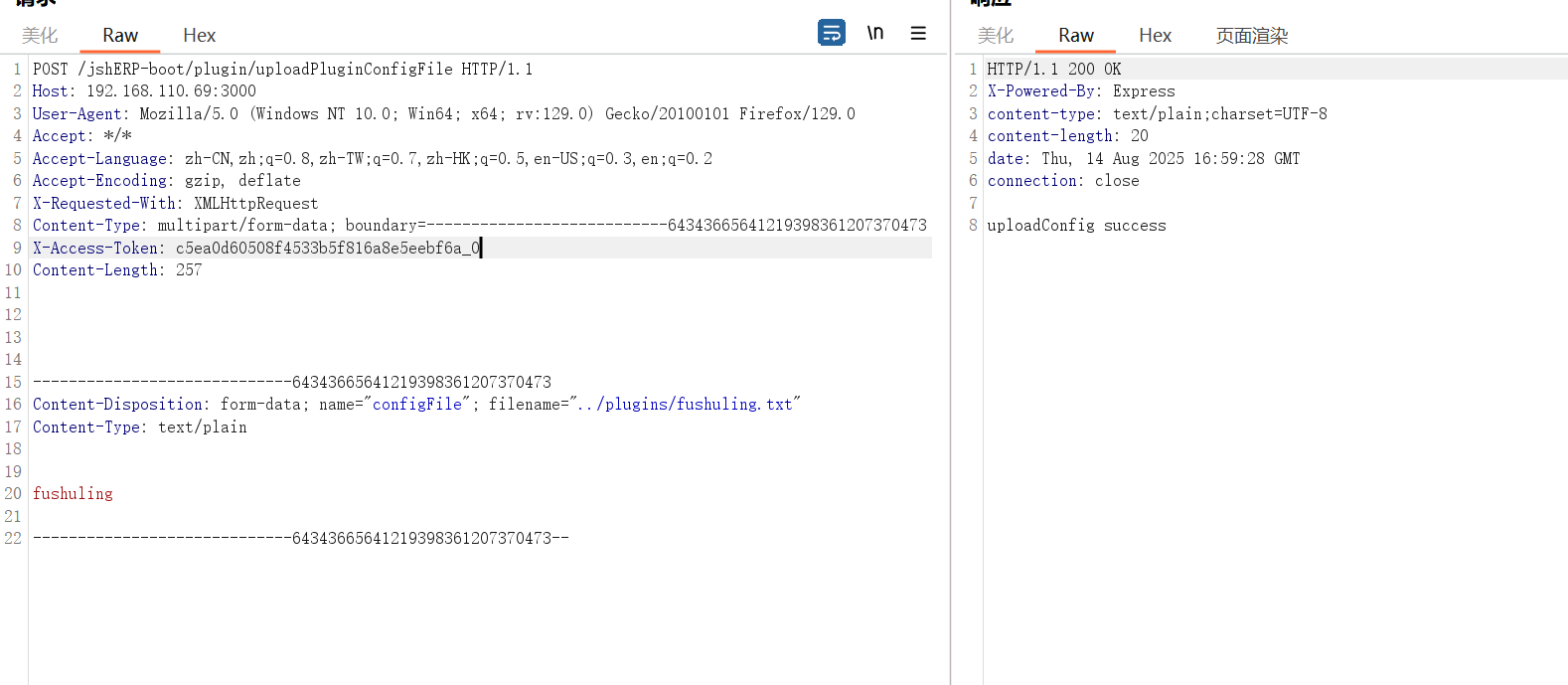The width and height of the screenshot is (1568, 685).
Task: Click the red fushuling body text
Action: click(73, 494)
